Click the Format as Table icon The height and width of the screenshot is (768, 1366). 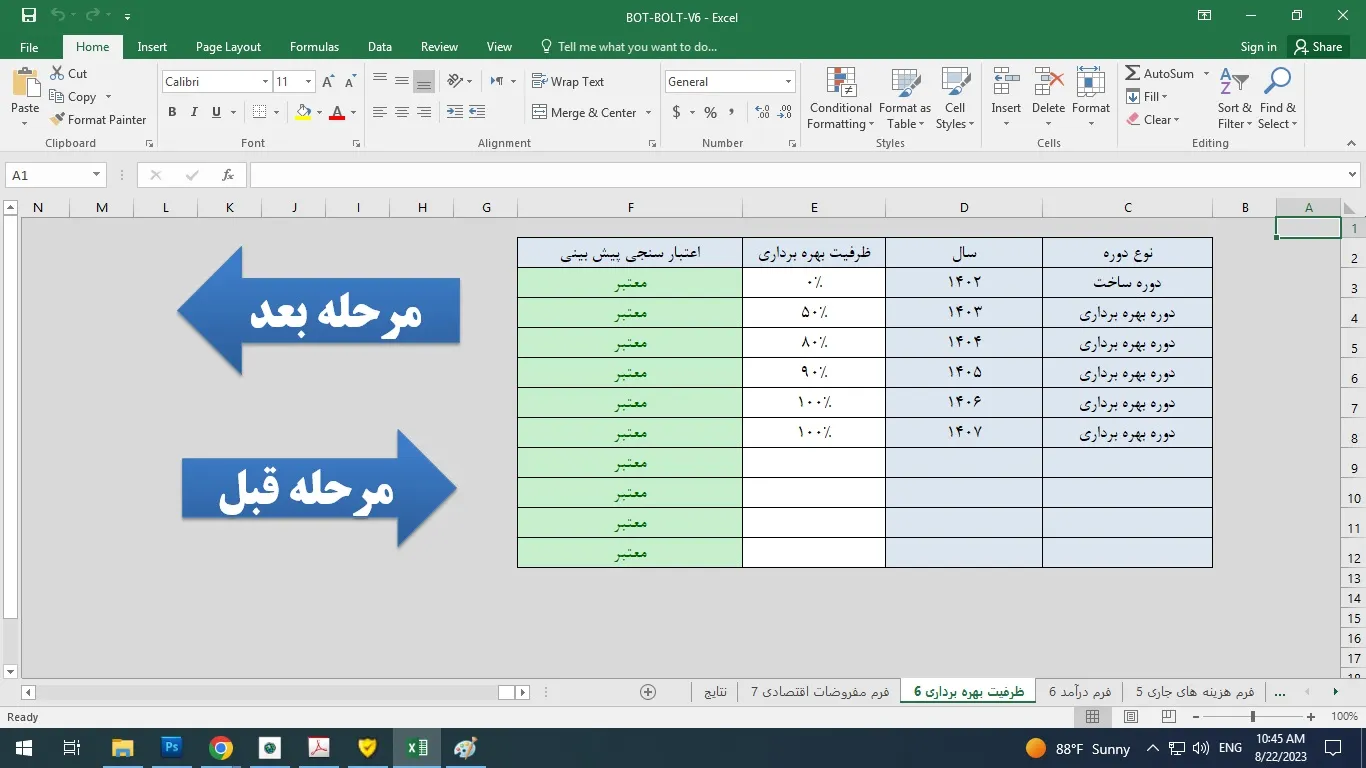(904, 100)
